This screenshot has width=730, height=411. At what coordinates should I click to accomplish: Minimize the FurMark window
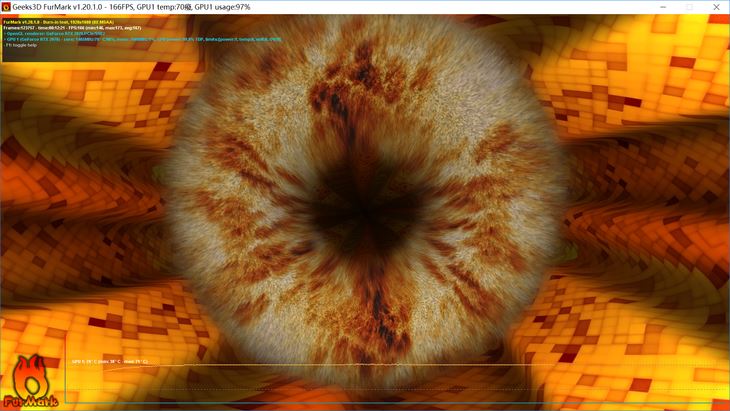(663, 7)
